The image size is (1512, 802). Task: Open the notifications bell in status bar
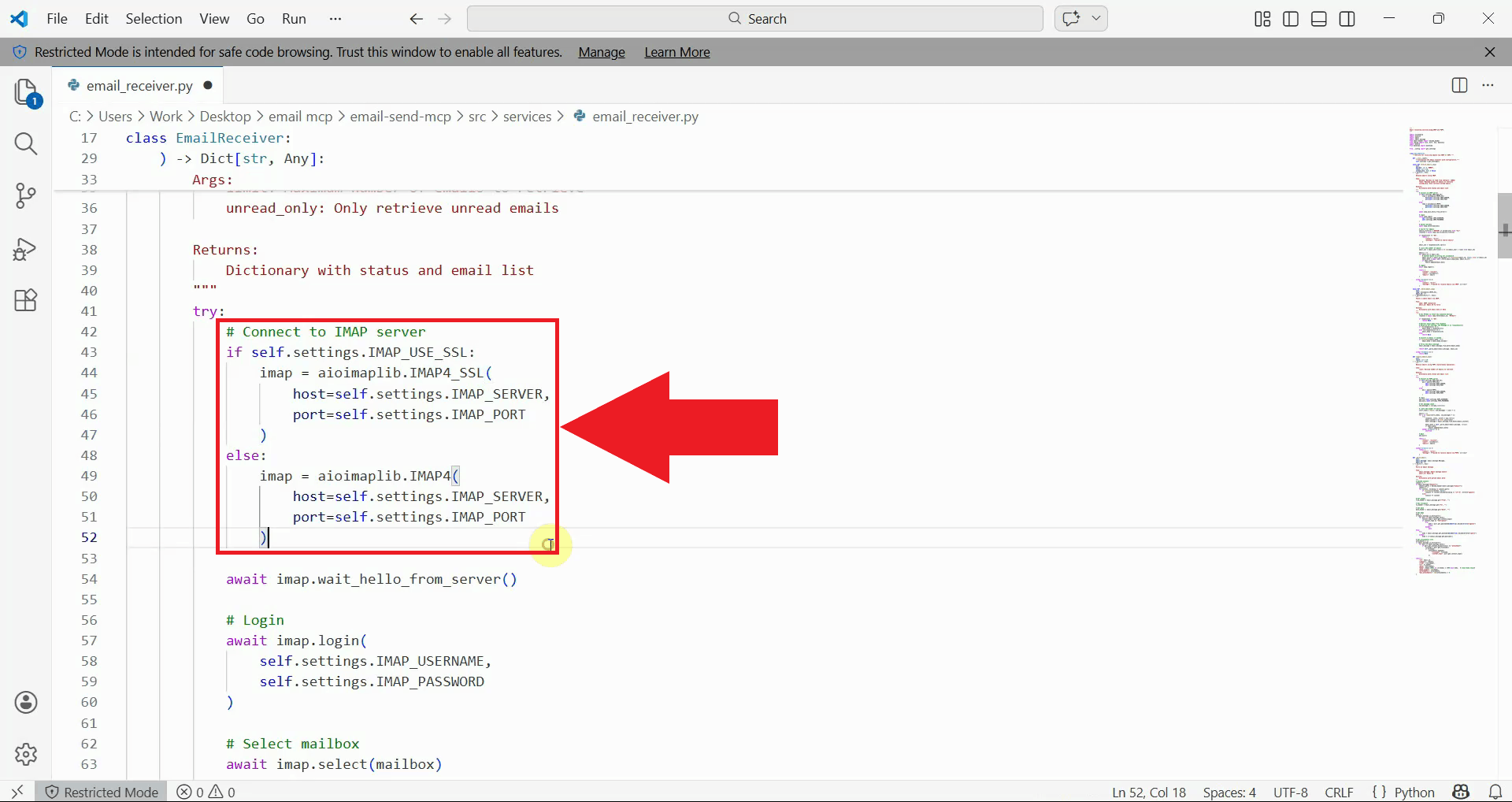1495,792
